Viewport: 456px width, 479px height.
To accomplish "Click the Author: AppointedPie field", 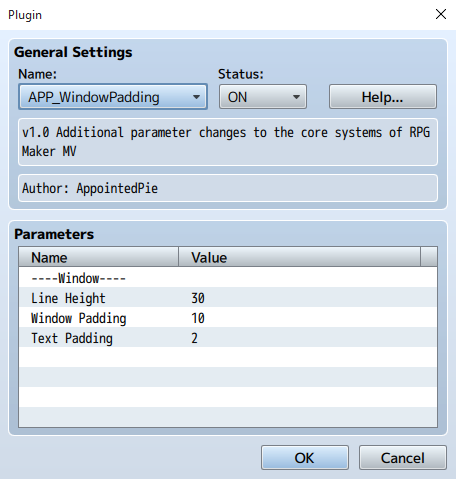I will click(x=228, y=188).
